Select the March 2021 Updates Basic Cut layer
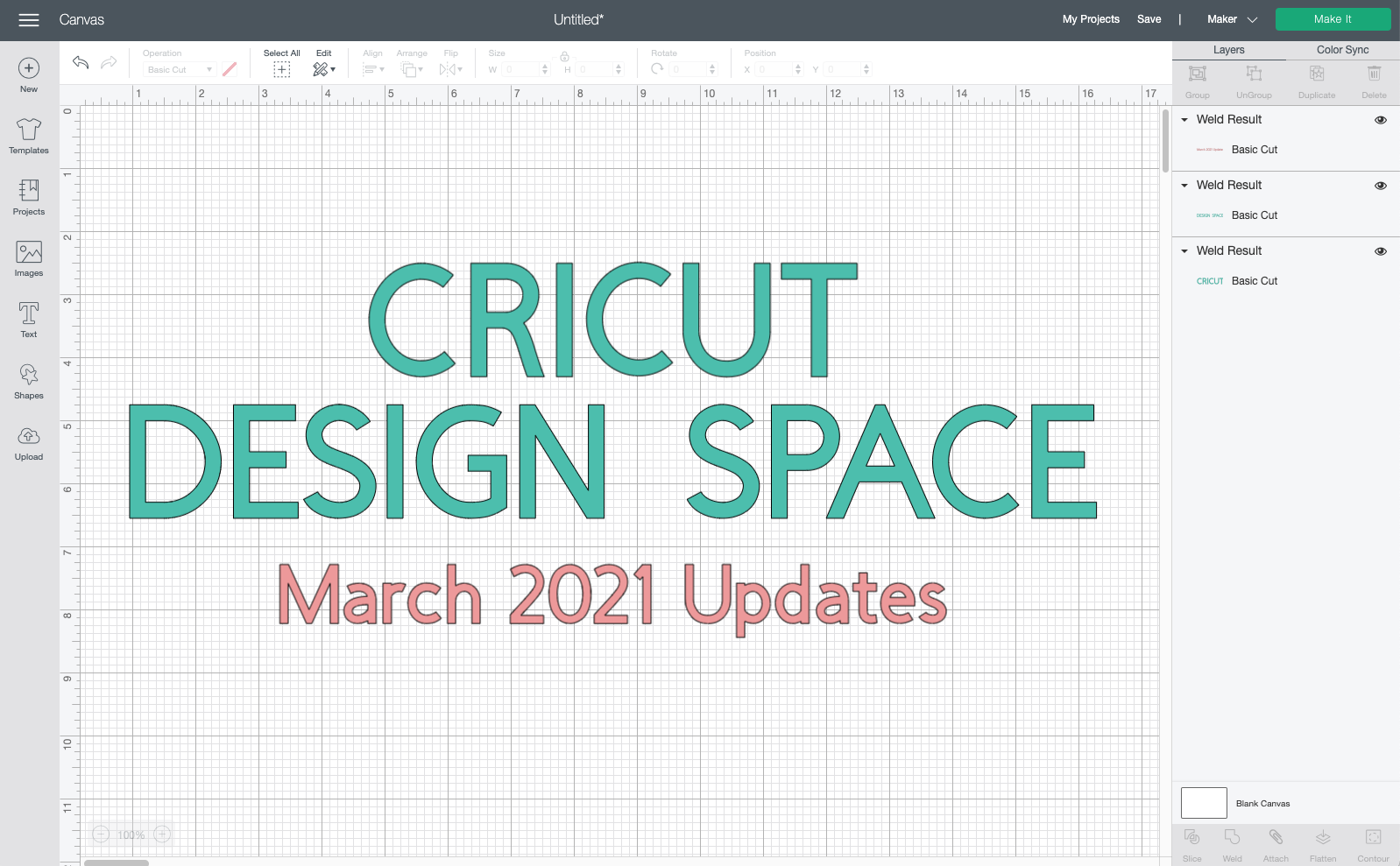The width and height of the screenshot is (1400, 866). 1285,150
